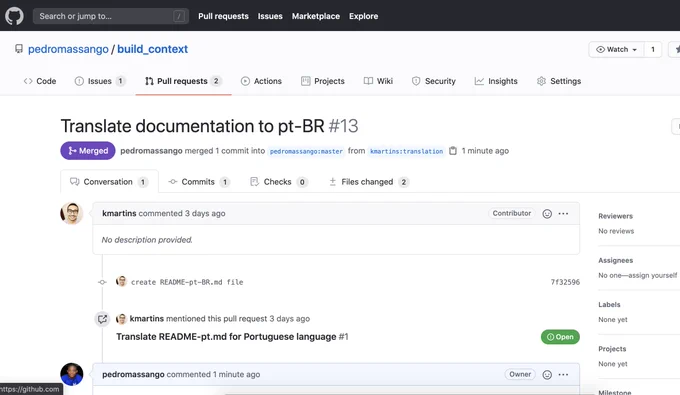
Task: Open the Insights tab
Action: 496,81
